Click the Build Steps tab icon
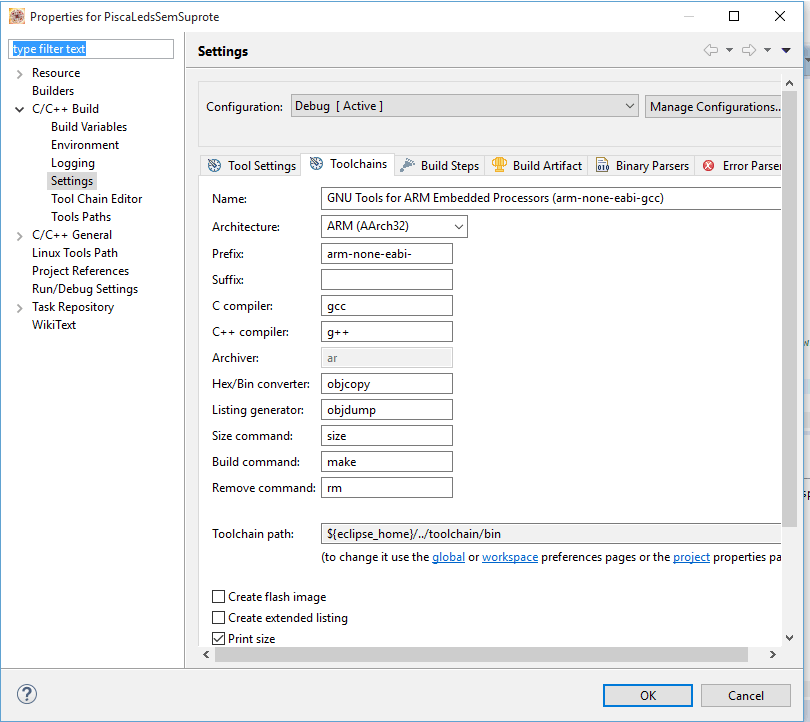This screenshot has width=810, height=722. click(x=407, y=165)
